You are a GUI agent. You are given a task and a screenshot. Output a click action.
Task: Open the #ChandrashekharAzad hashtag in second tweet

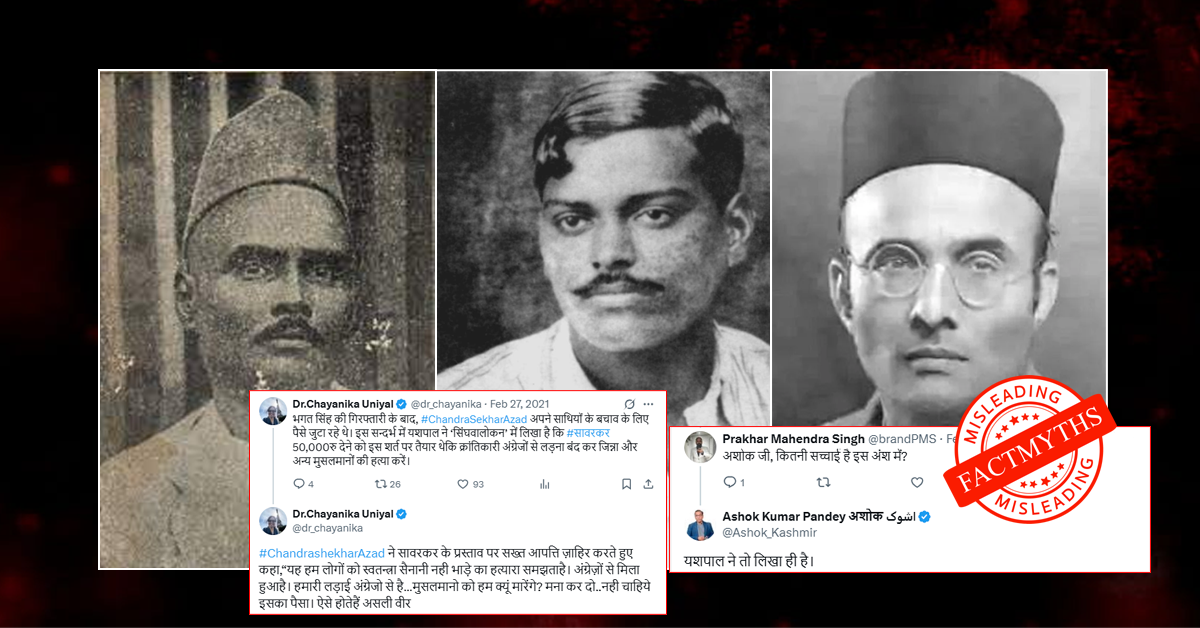pos(316,553)
